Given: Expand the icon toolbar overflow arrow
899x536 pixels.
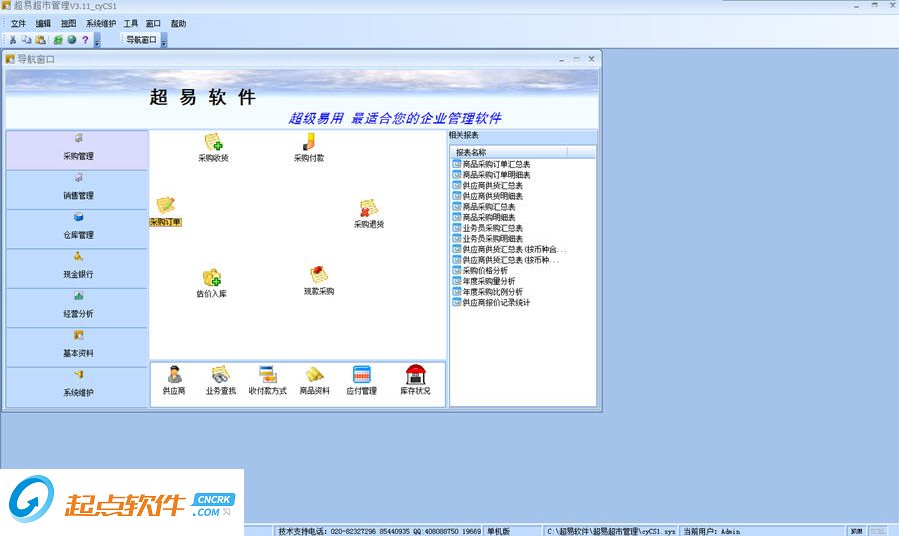Looking at the screenshot, I should [97, 40].
